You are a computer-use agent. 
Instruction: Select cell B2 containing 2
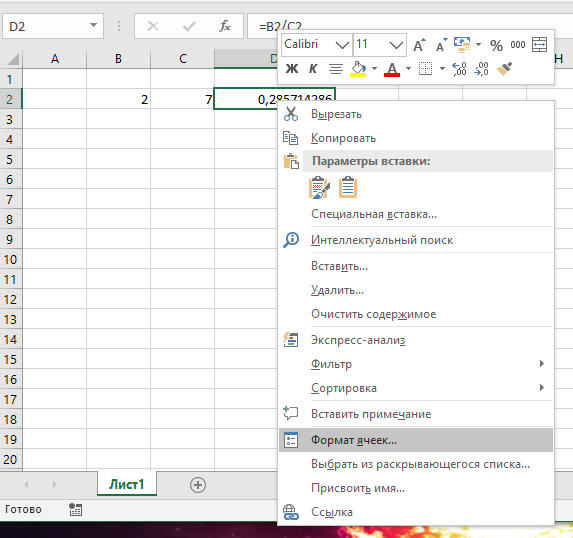point(118,99)
